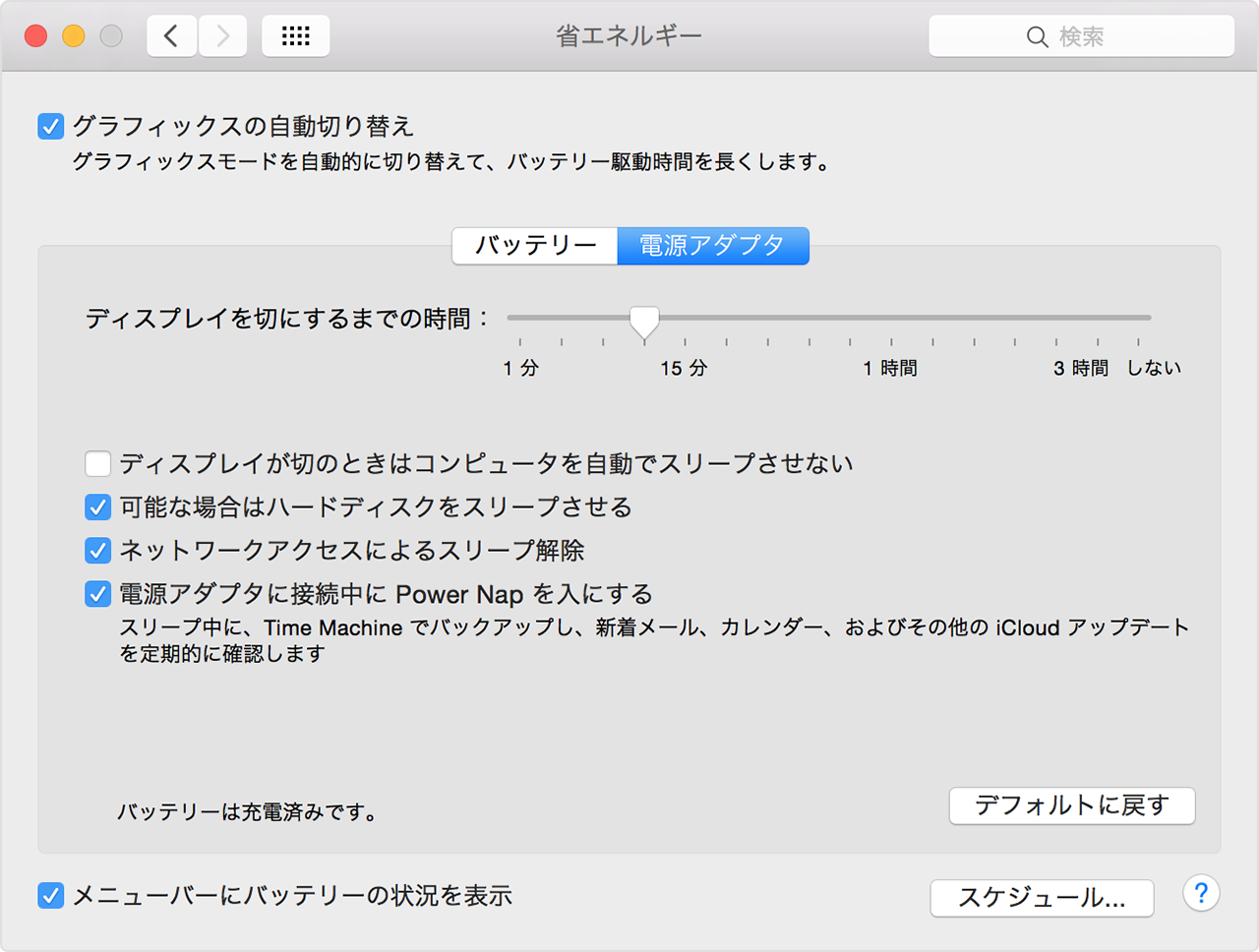
Task: Click the デフォルトに戻す button
Action: [1072, 805]
